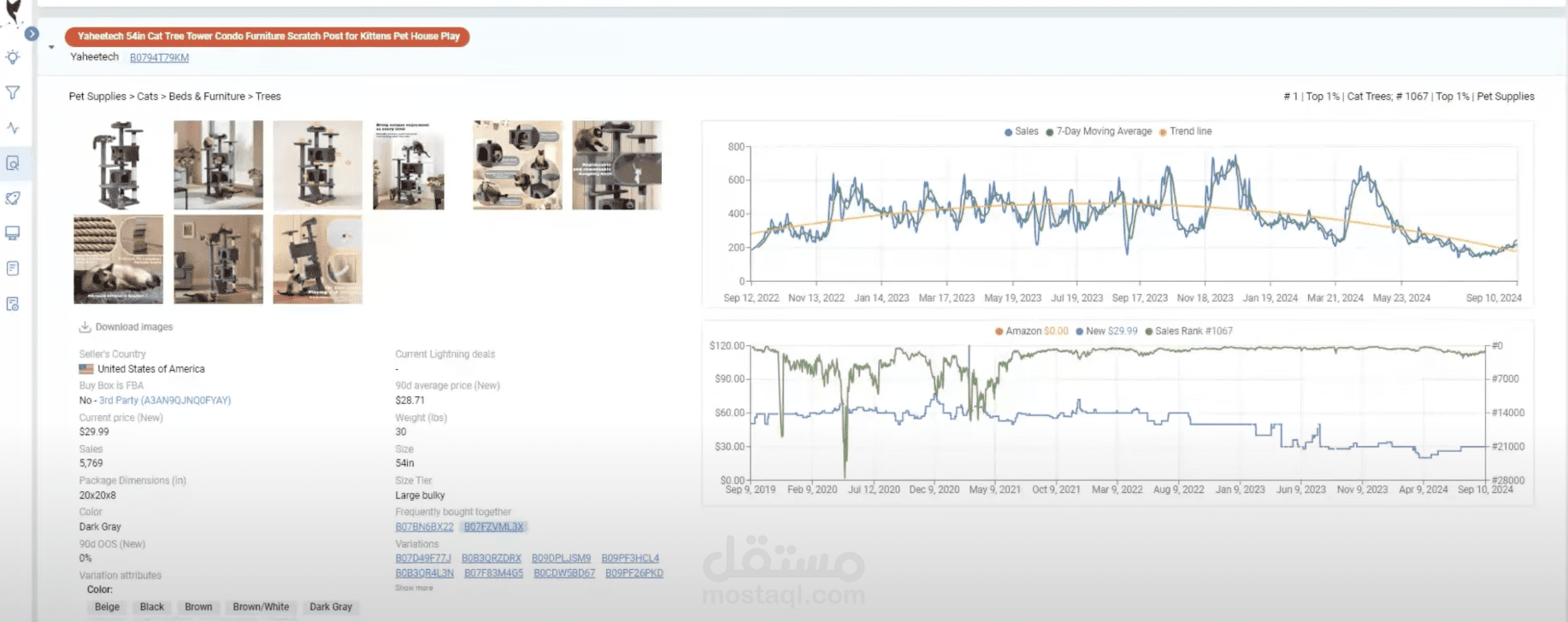Click the United States flag icon

point(86,369)
